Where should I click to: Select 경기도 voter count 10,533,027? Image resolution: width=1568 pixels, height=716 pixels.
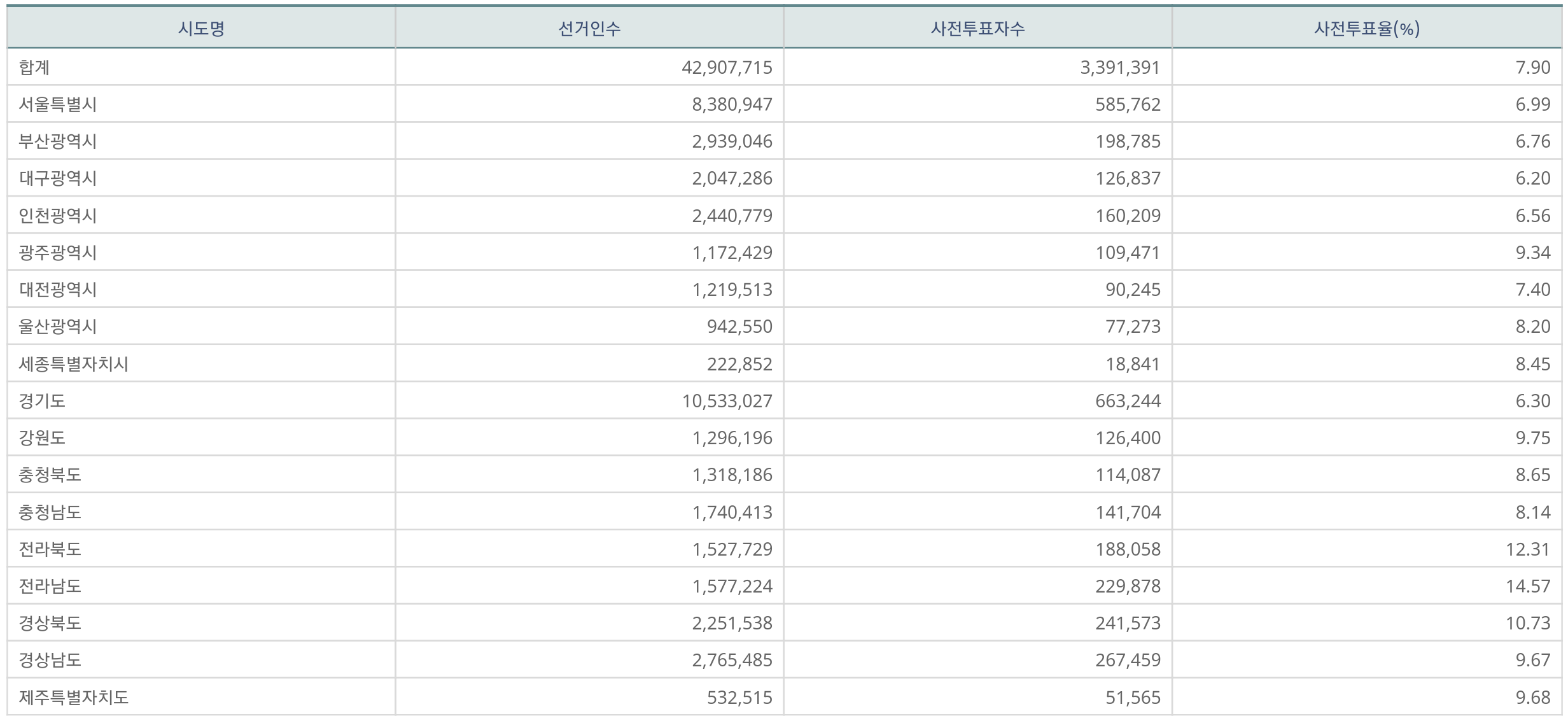[x=727, y=401]
